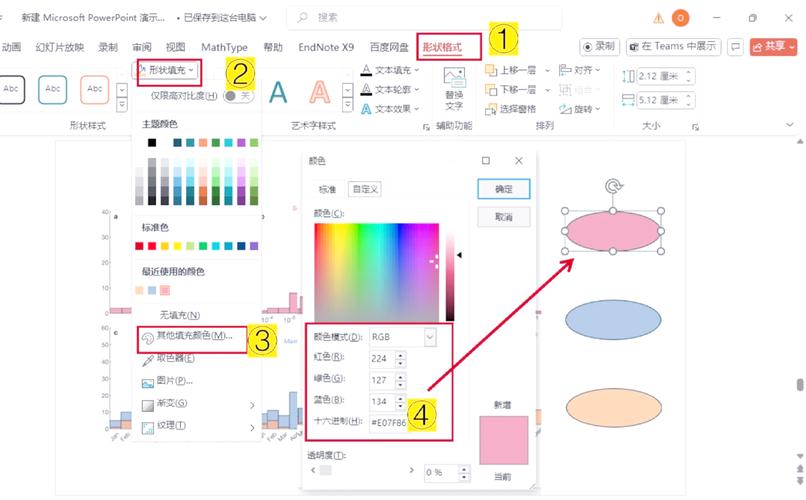Expand the Texture (纹理) submenu
806x500 pixels.
click(x=198, y=427)
